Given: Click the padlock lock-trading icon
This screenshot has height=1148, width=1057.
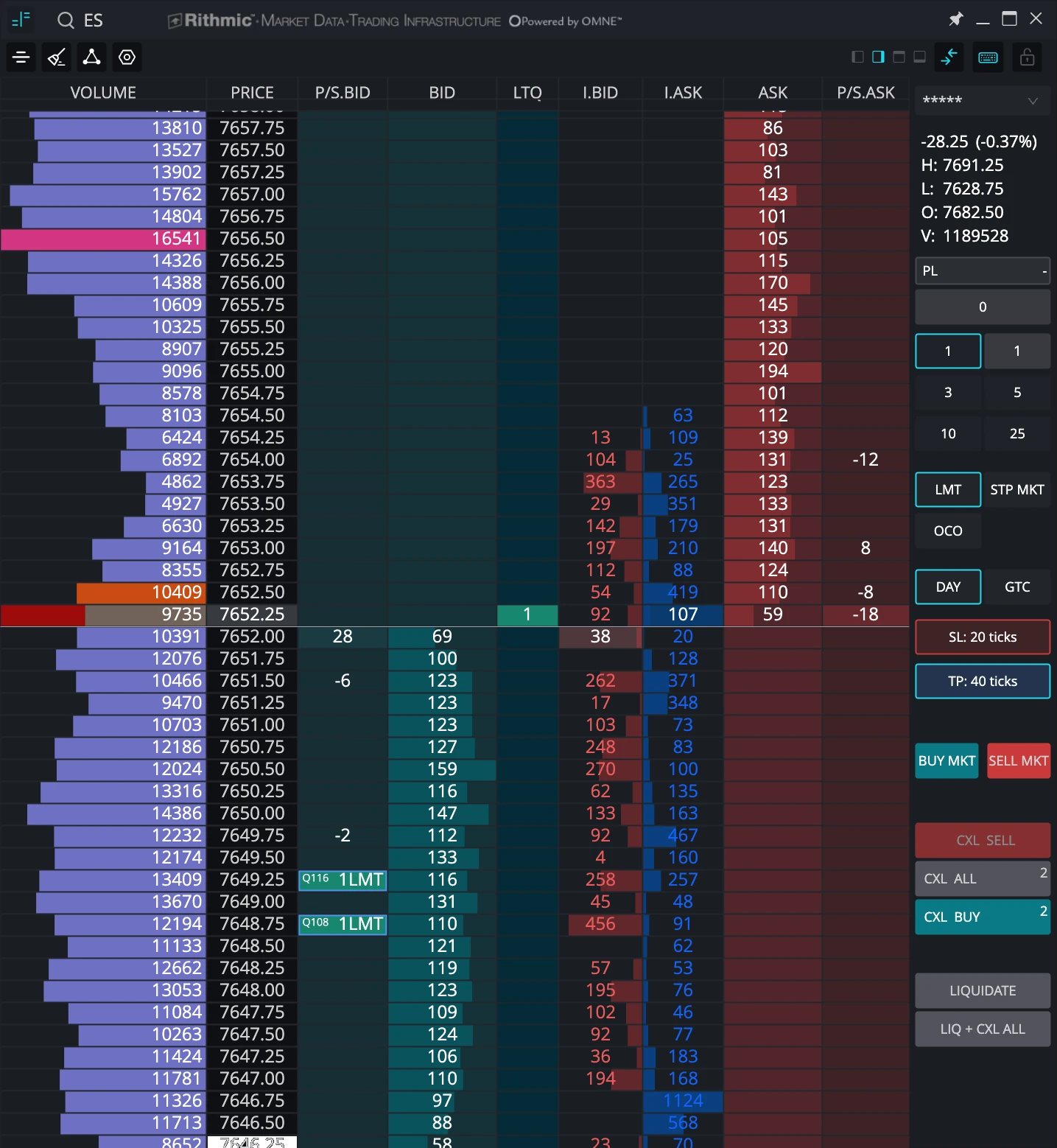Looking at the screenshot, I should pyautogui.click(x=1028, y=57).
